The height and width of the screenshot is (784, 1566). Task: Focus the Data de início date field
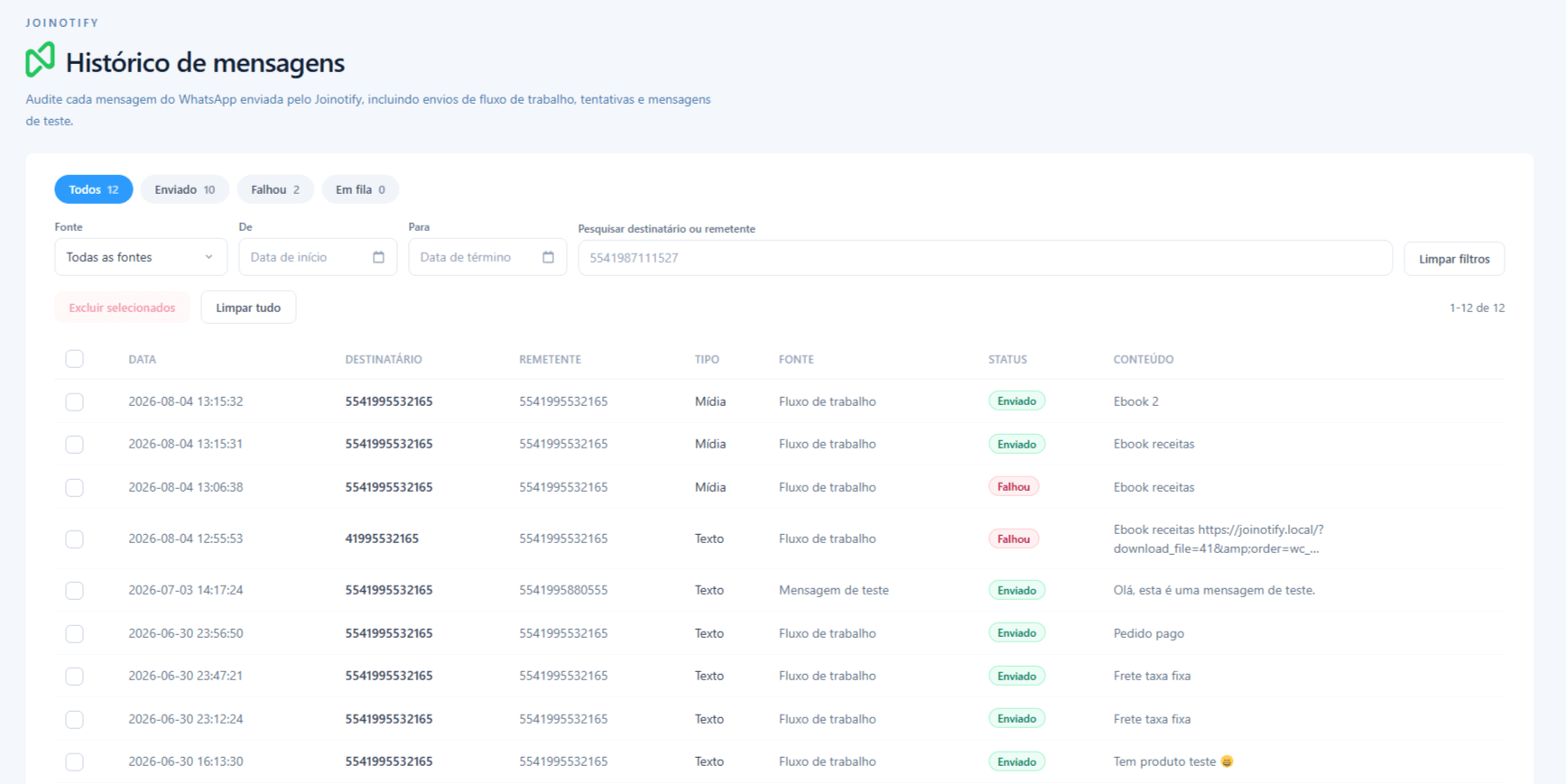318,257
